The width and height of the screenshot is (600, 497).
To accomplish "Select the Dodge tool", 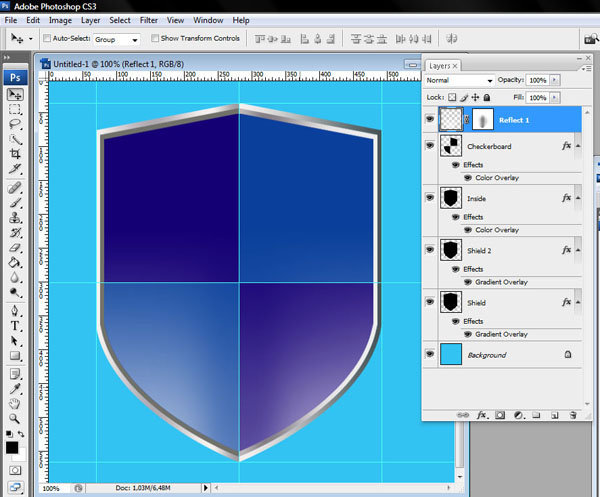I will click(15, 293).
